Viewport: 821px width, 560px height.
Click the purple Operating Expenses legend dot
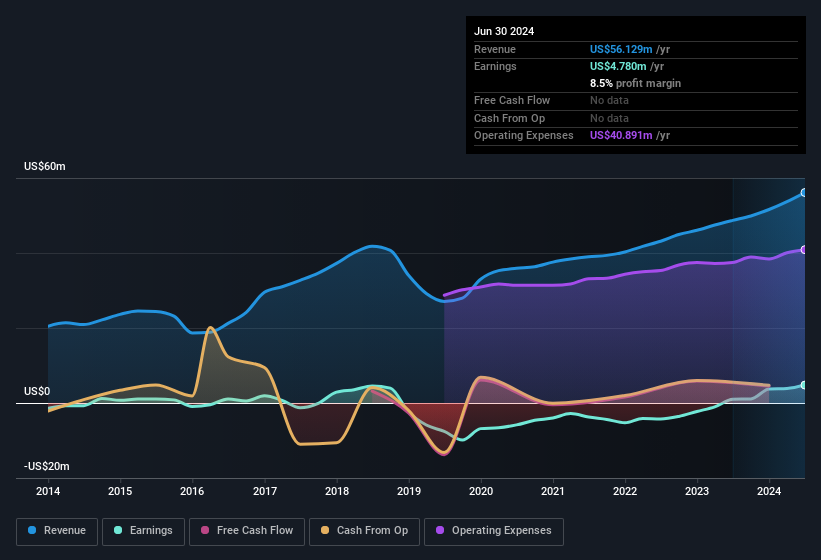coord(440,531)
